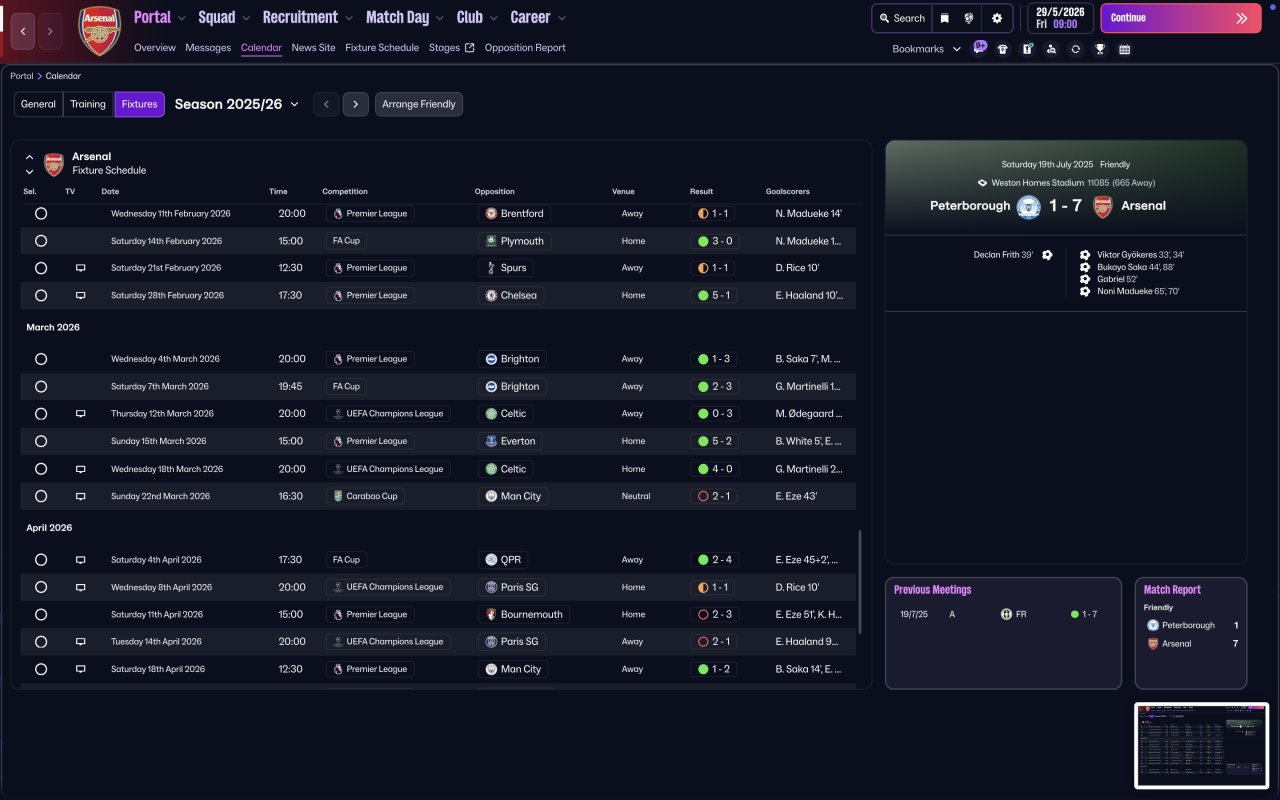Image resolution: width=1280 pixels, height=800 pixels.
Task: Open the Squad menu dropdown
Action: (225, 17)
